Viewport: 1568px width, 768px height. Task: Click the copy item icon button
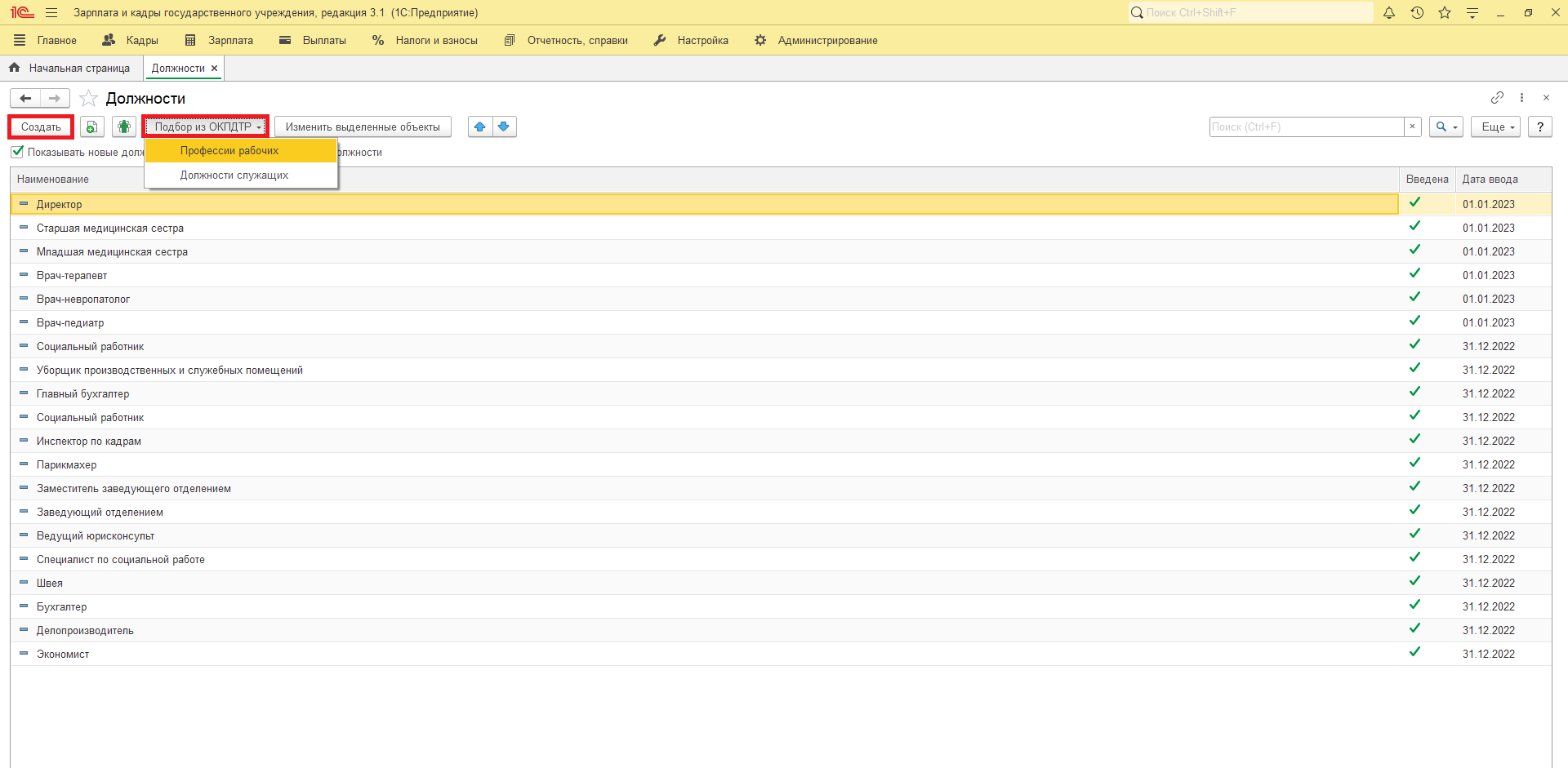pyautogui.click(x=91, y=127)
